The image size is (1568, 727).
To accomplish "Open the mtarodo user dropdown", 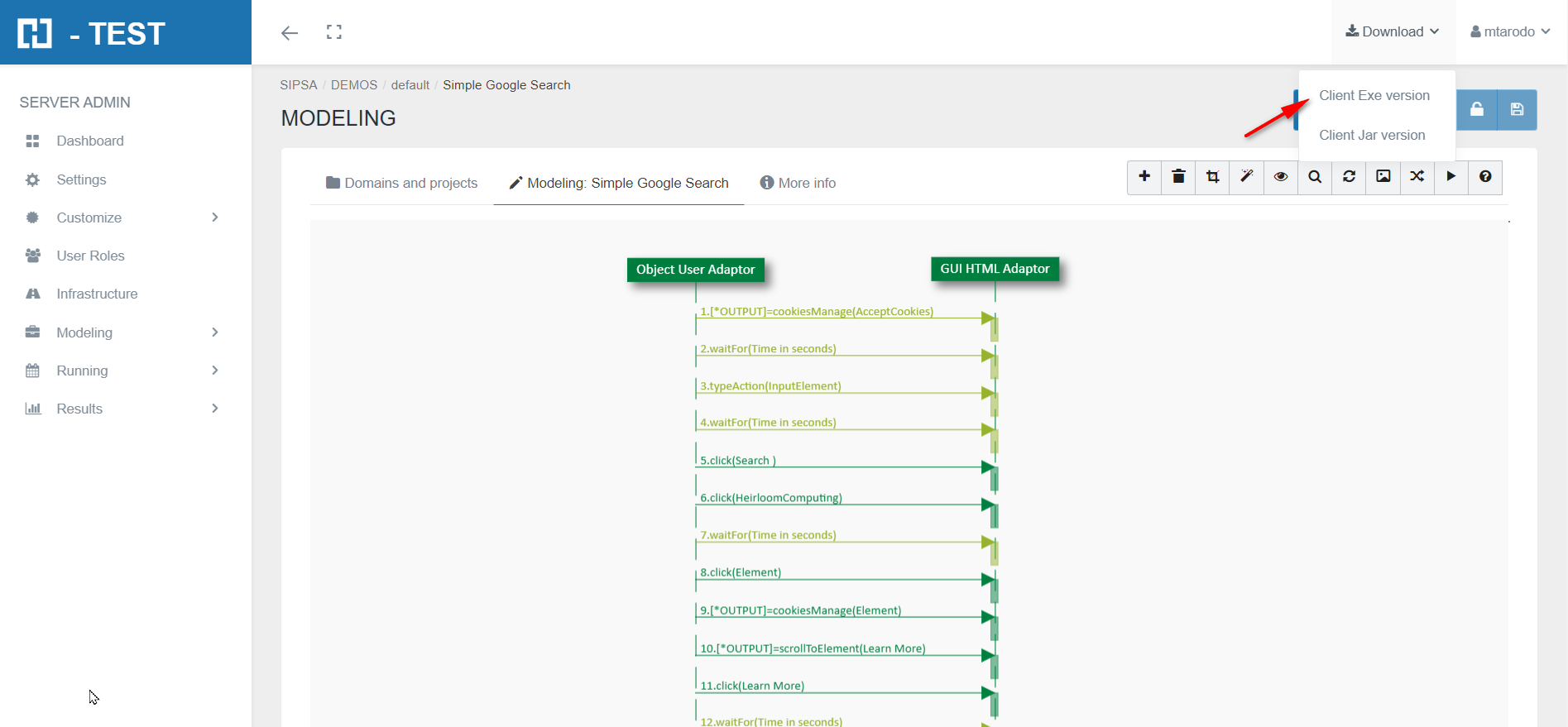I will point(1510,32).
